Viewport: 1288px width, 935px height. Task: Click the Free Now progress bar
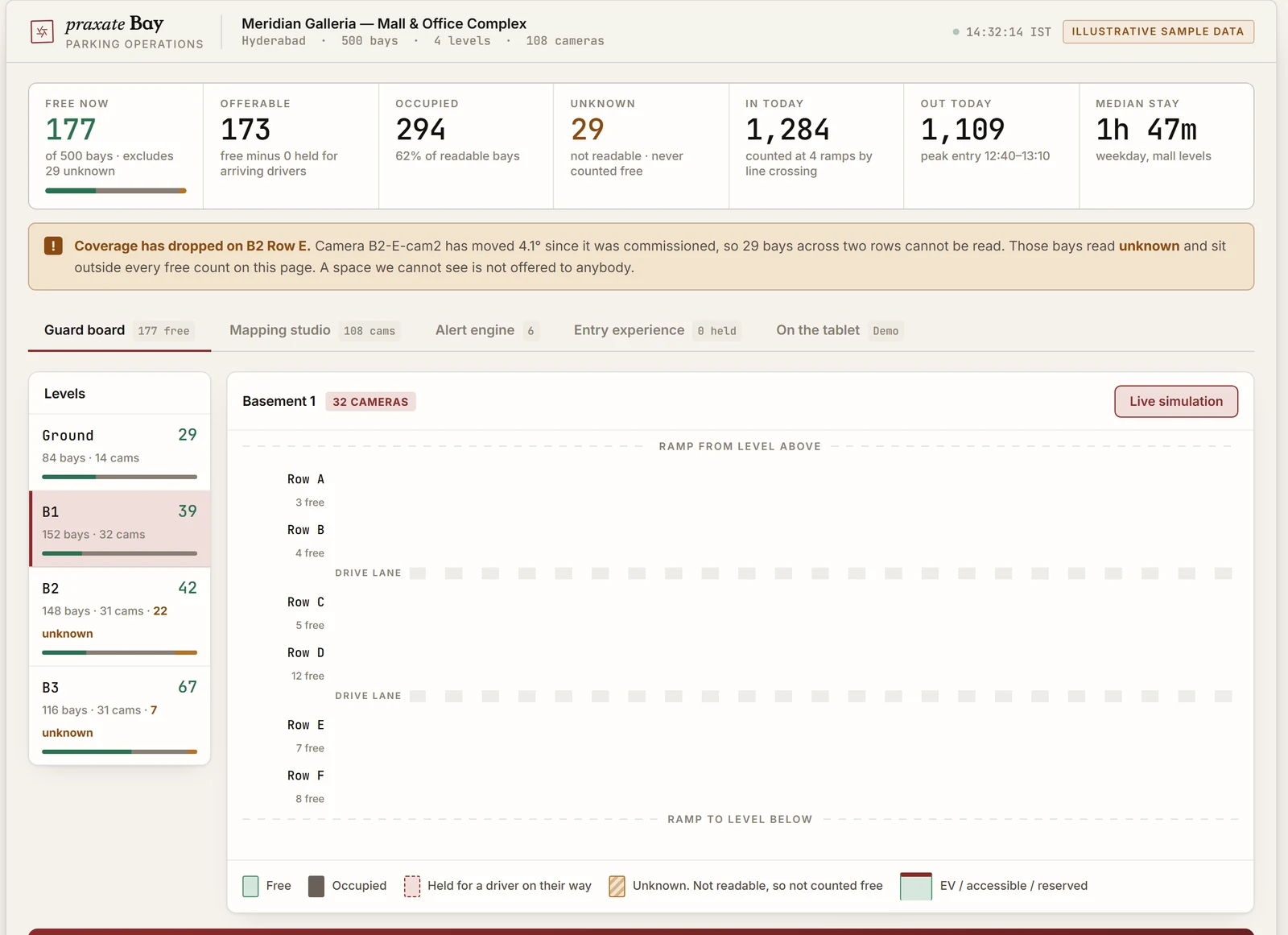[116, 191]
